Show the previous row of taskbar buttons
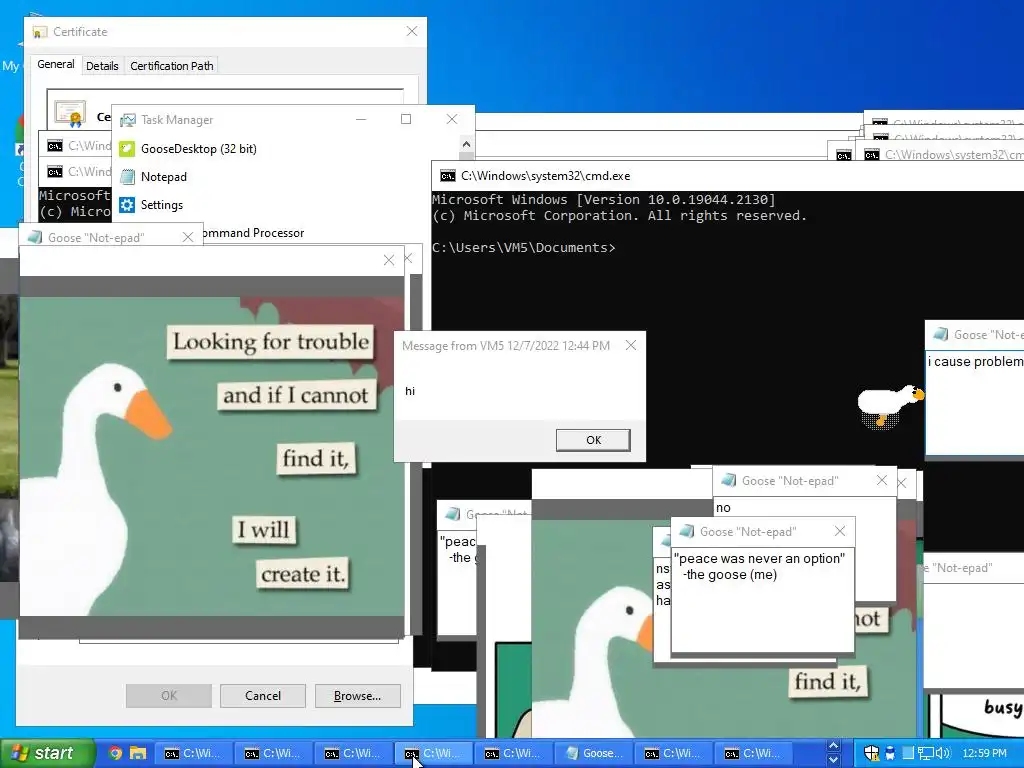 pyautogui.click(x=833, y=746)
